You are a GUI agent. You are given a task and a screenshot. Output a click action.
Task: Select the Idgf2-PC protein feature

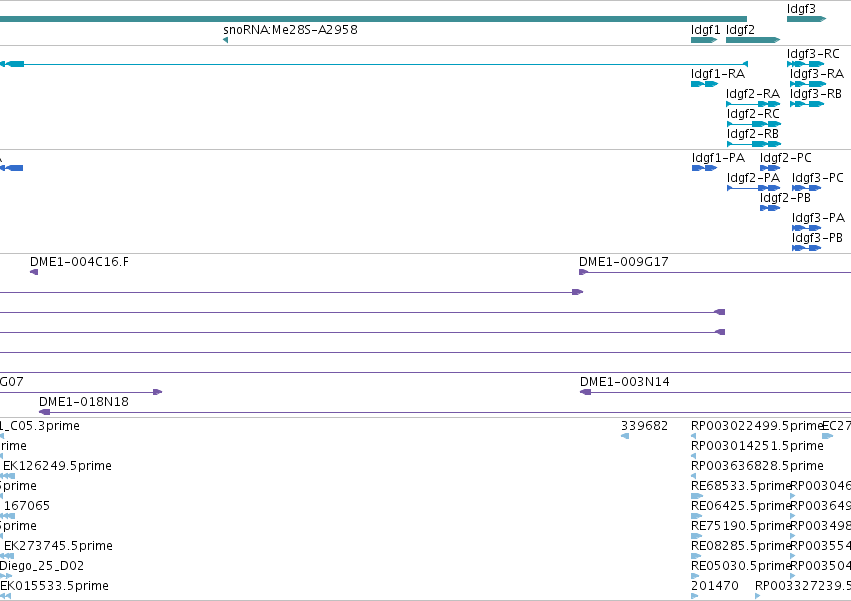point(770,168)
